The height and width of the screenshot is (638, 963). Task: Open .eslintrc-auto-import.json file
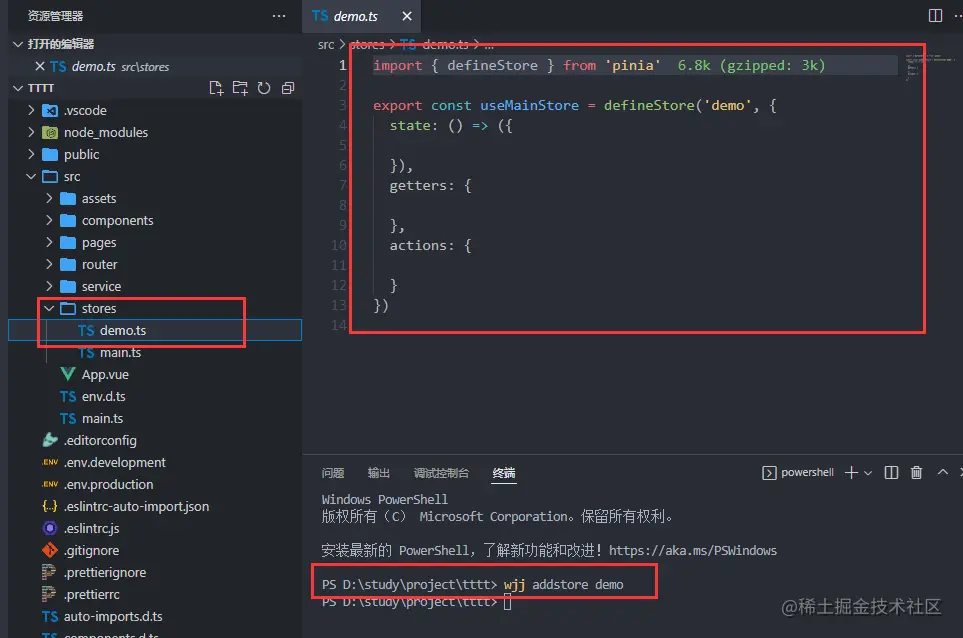point(155,507)
